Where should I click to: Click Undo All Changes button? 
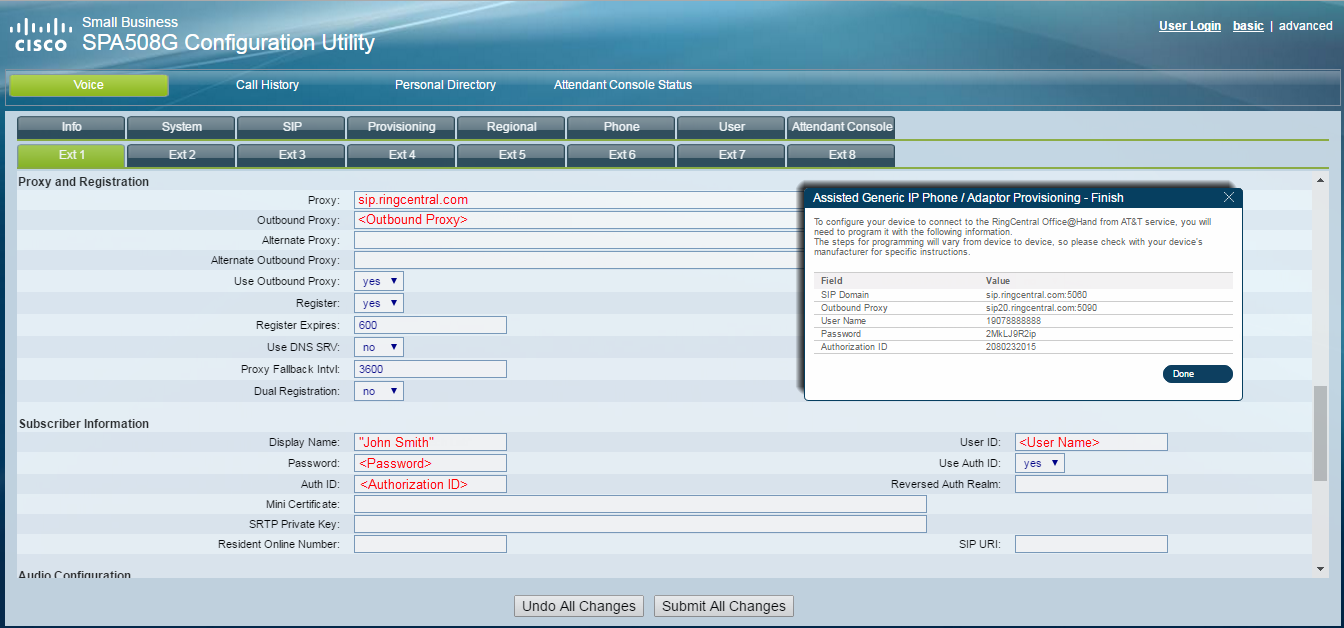coord(579,606)
